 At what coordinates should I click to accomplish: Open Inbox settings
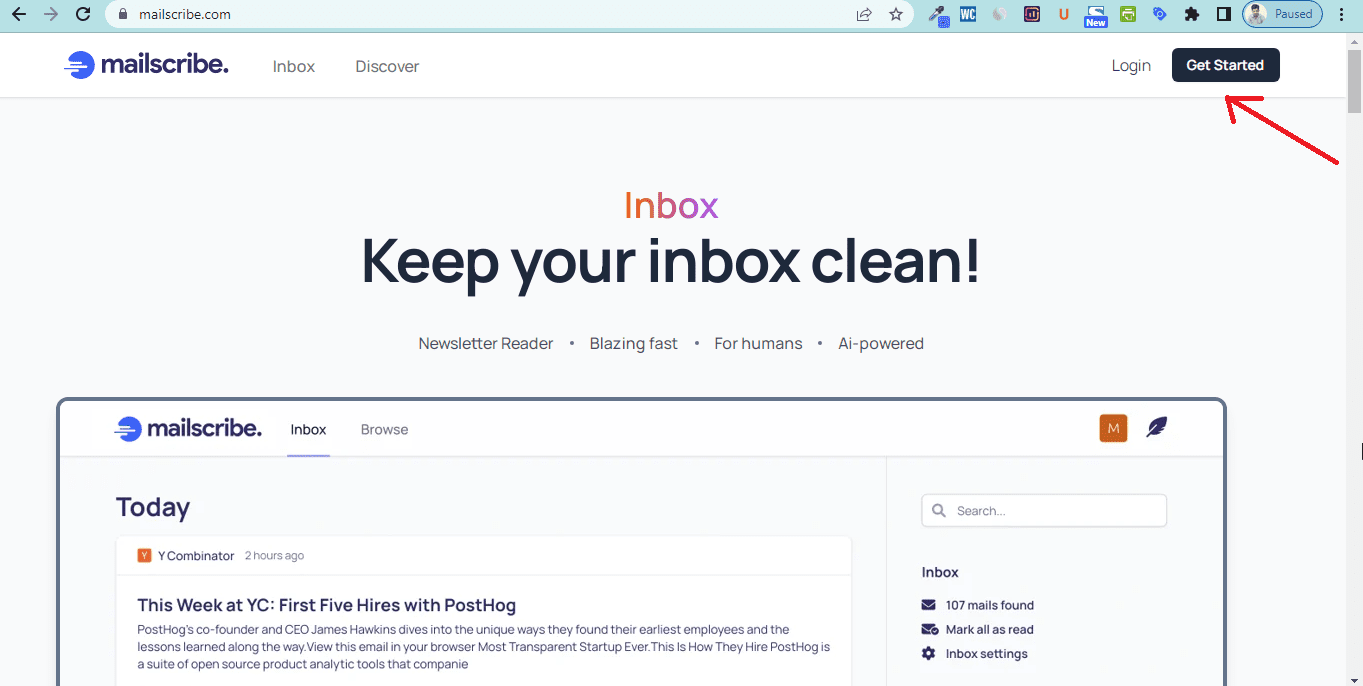click(986, 653)
